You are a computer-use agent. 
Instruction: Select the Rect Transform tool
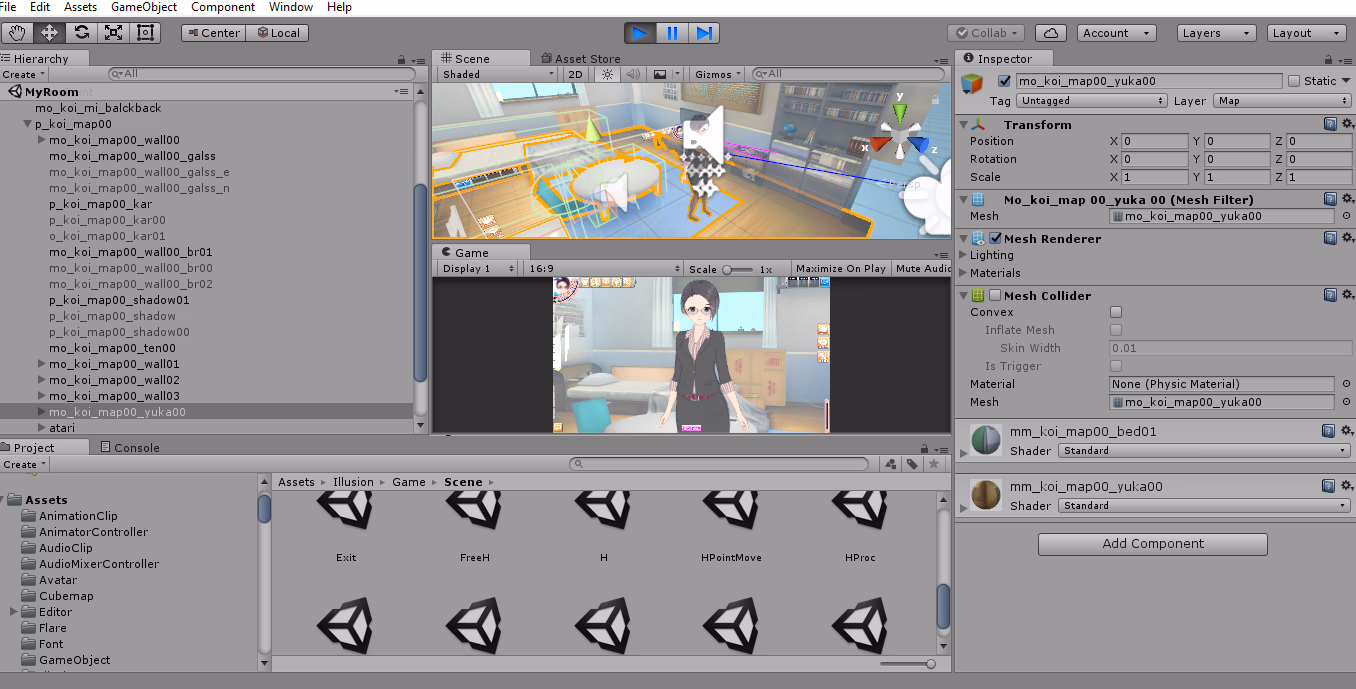coord(145,33)
